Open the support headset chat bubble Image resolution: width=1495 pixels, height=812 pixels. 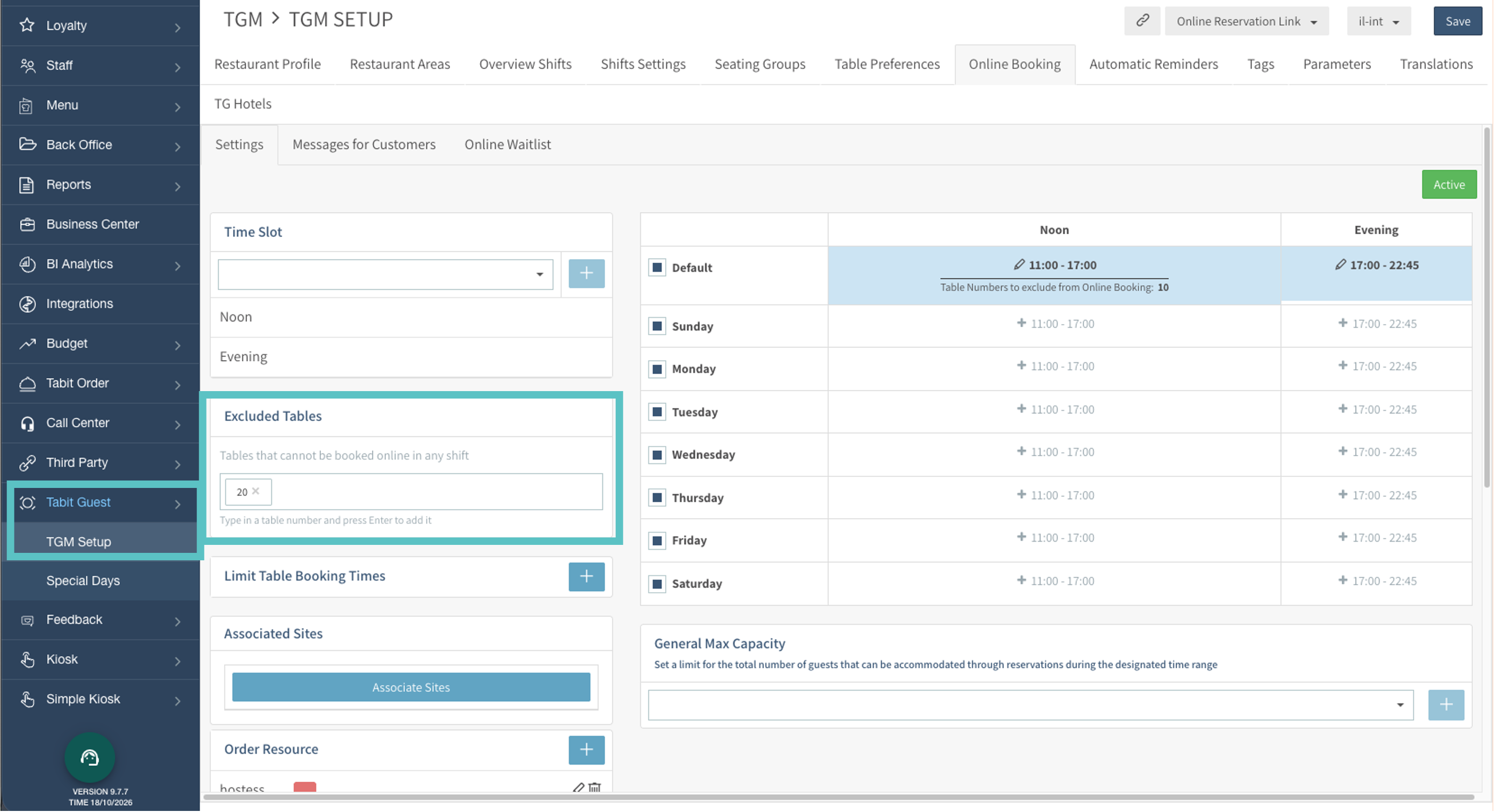[x=89, y=757]
